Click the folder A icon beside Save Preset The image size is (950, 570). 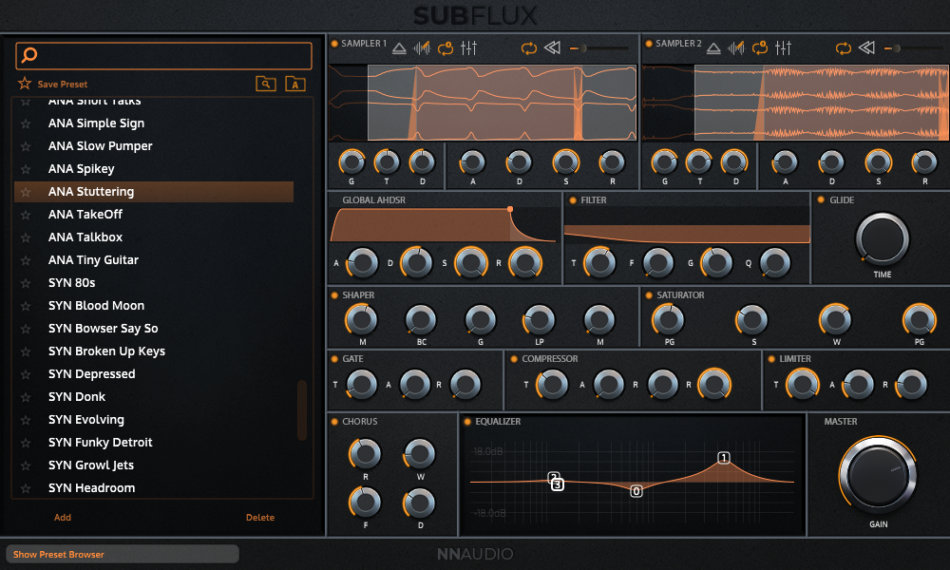coord(295,84)
